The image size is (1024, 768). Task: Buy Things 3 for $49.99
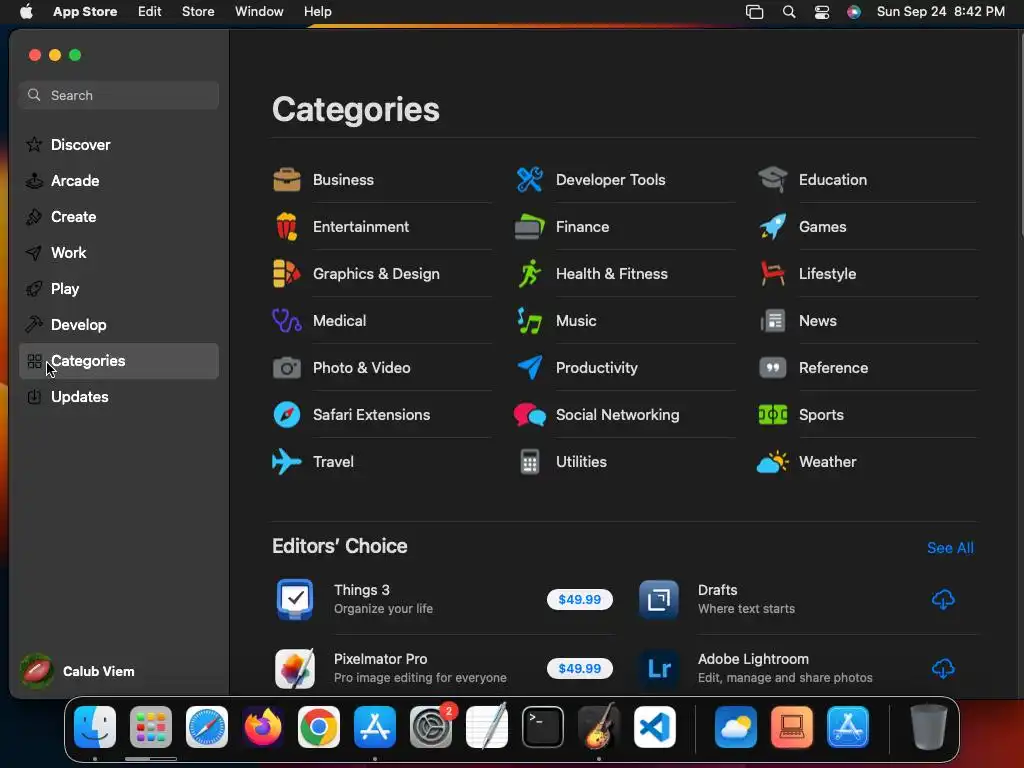tap(580, 600)
